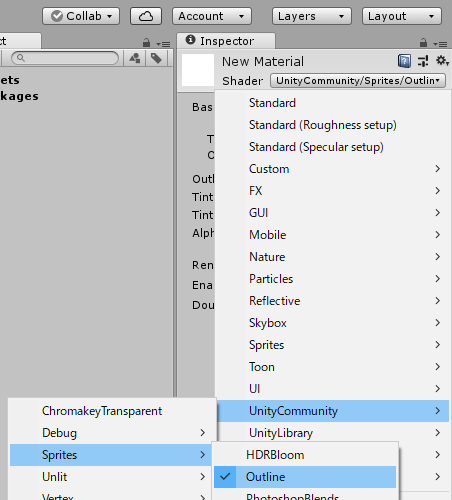The width and height of the screenshot is (452, 500).
Task: Toggle the Inspector panel lock icon
Action: 423,43
